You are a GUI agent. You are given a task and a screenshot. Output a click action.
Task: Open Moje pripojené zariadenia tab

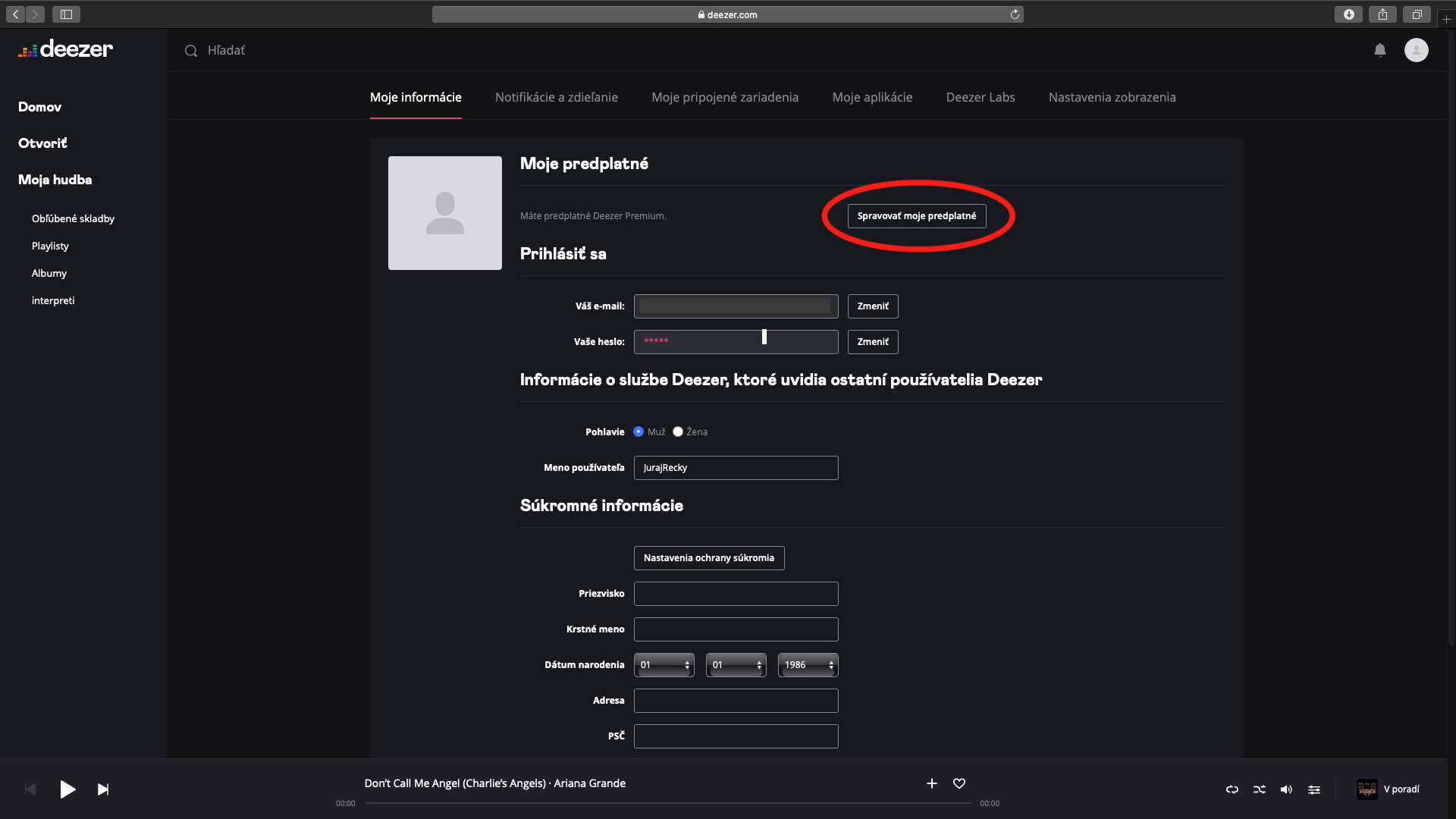[x=725, y=97]
